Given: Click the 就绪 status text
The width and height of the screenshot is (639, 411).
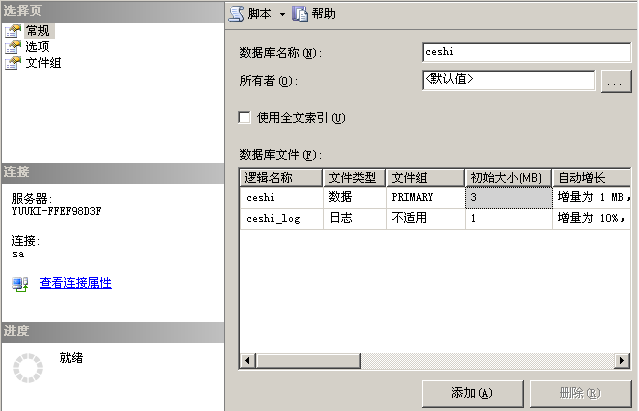Looking at the screenshot, I should [71, 358].
